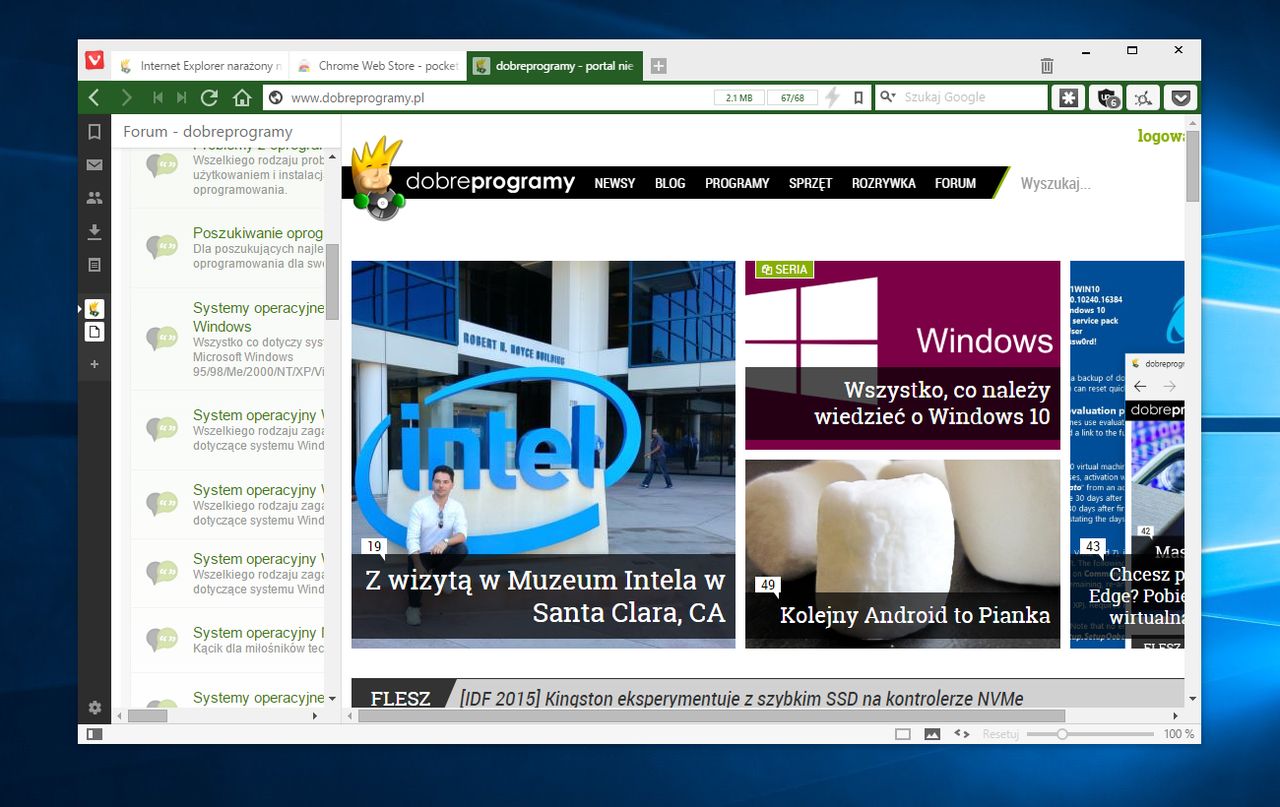
Task: Toggle tab tiling in status bar
Action: click(903, 734)
